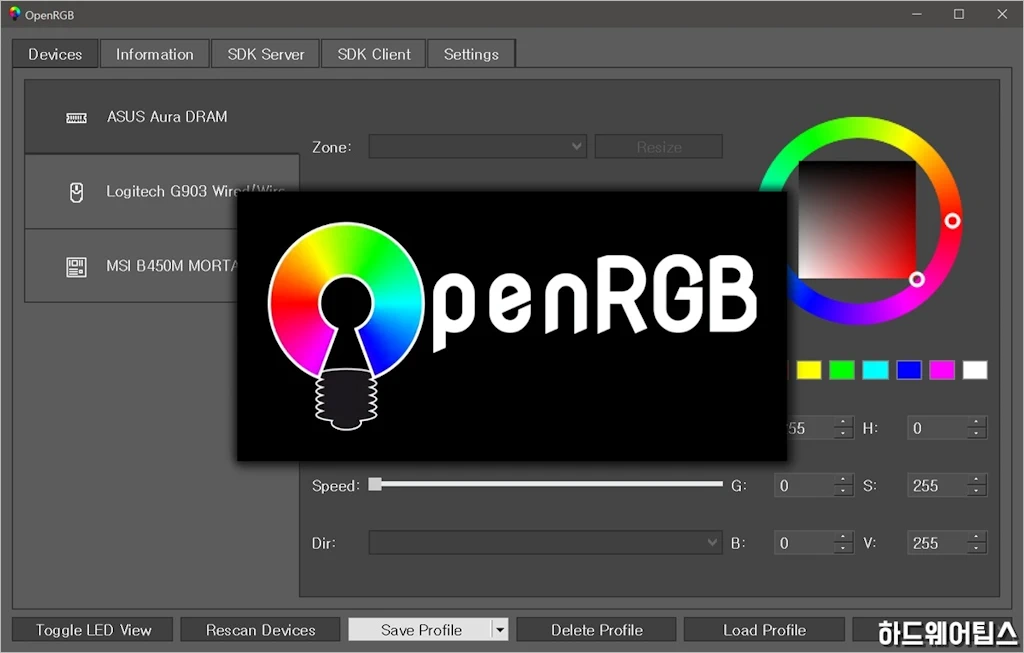Viewport: 1024px width, 653px height.
Task: Pick the cyan color swatch
Action: (876, 370)
